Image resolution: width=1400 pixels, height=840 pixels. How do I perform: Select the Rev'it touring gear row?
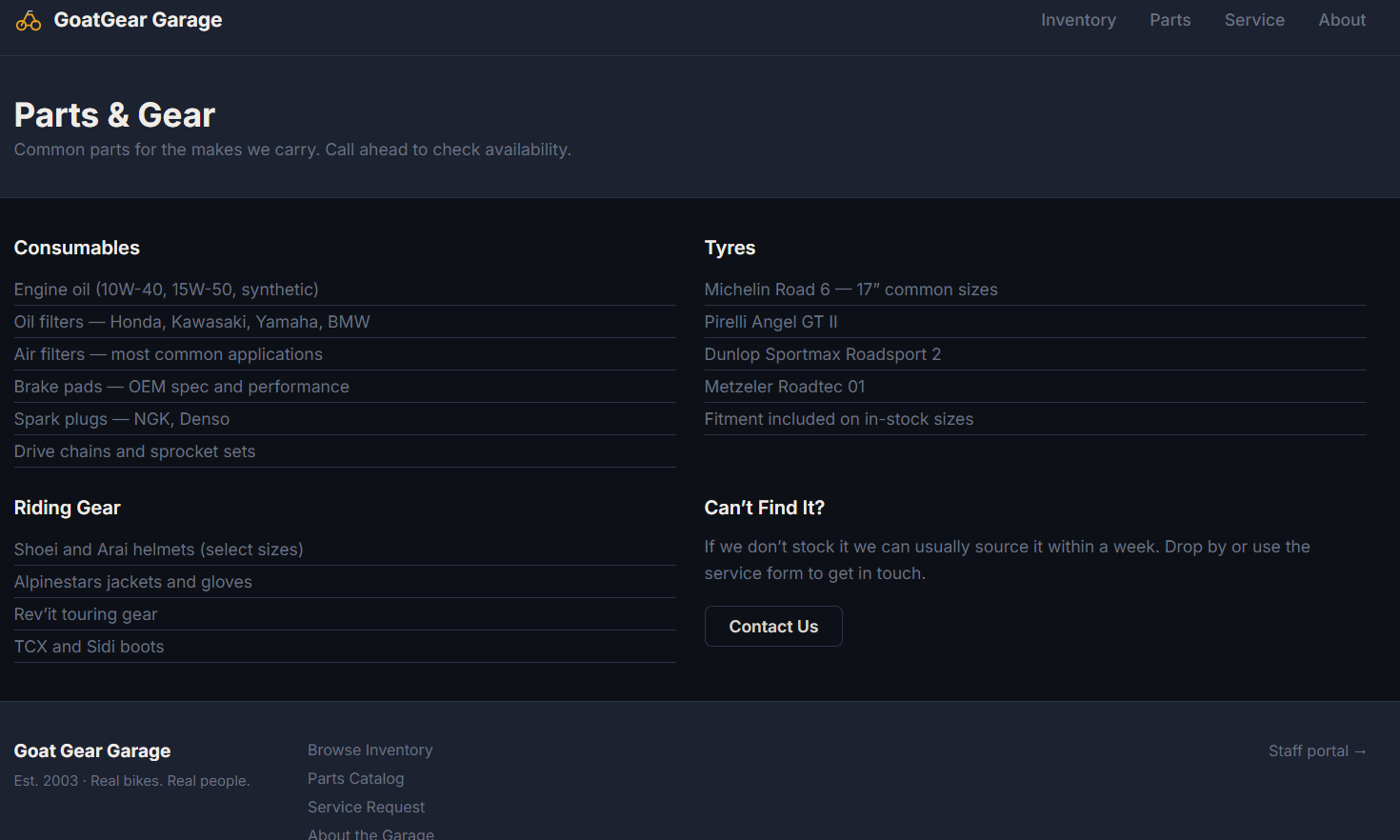(345, 614)
